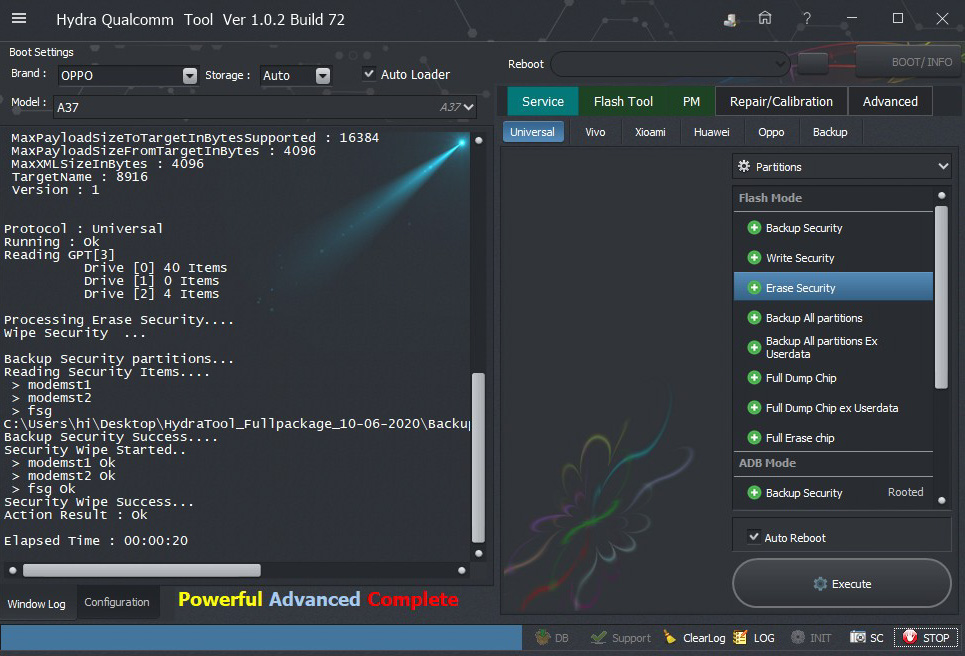Click the 'Action Result : Ok' log line
Image resolution: width=965 pixels, height=656 pixels.
76,514
